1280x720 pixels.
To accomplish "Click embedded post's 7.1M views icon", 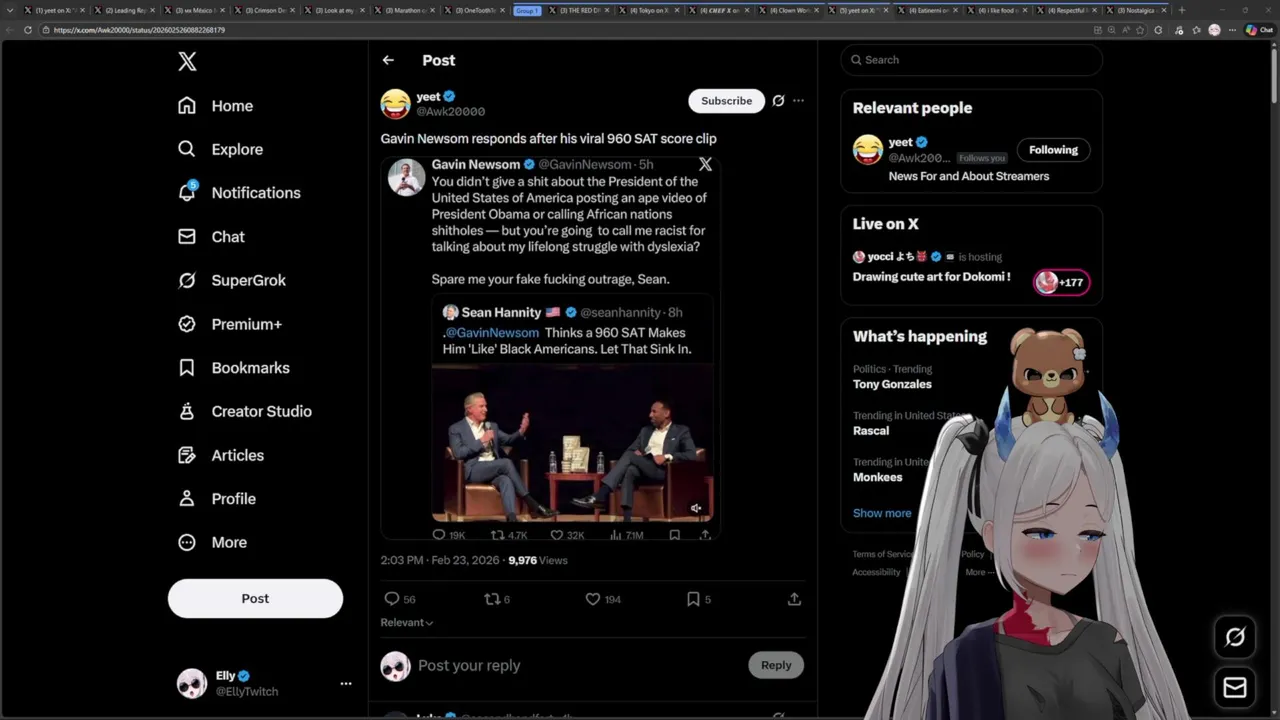I will (615, 535).
